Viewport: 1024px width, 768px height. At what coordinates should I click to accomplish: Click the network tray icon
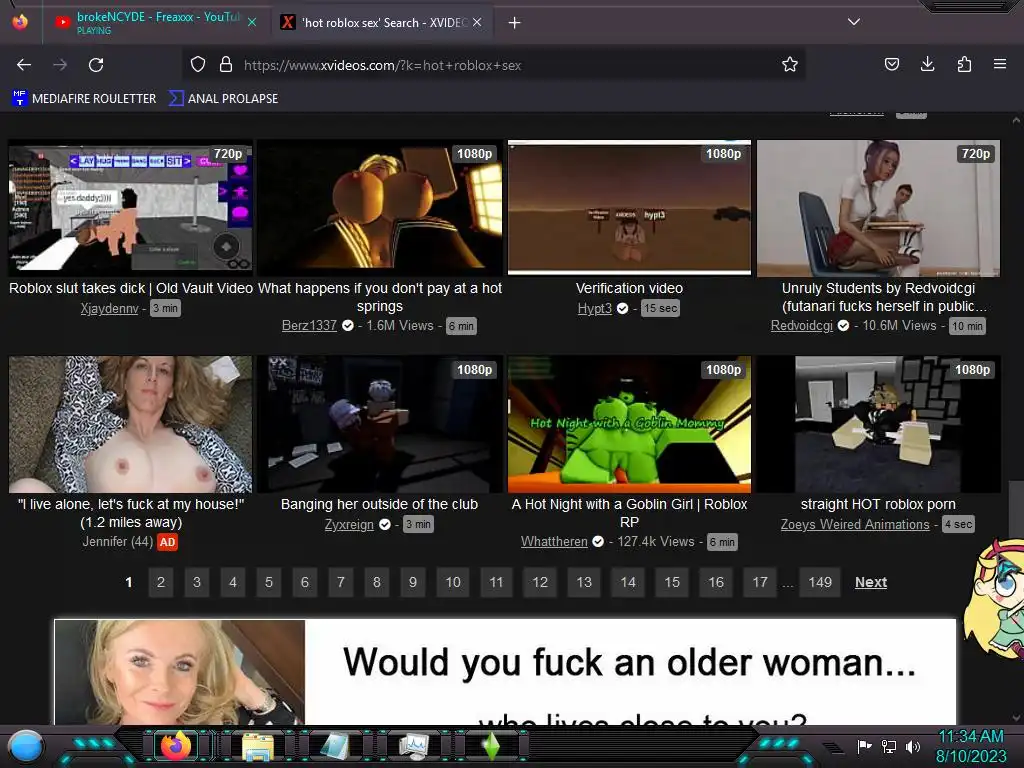(889, 746)
